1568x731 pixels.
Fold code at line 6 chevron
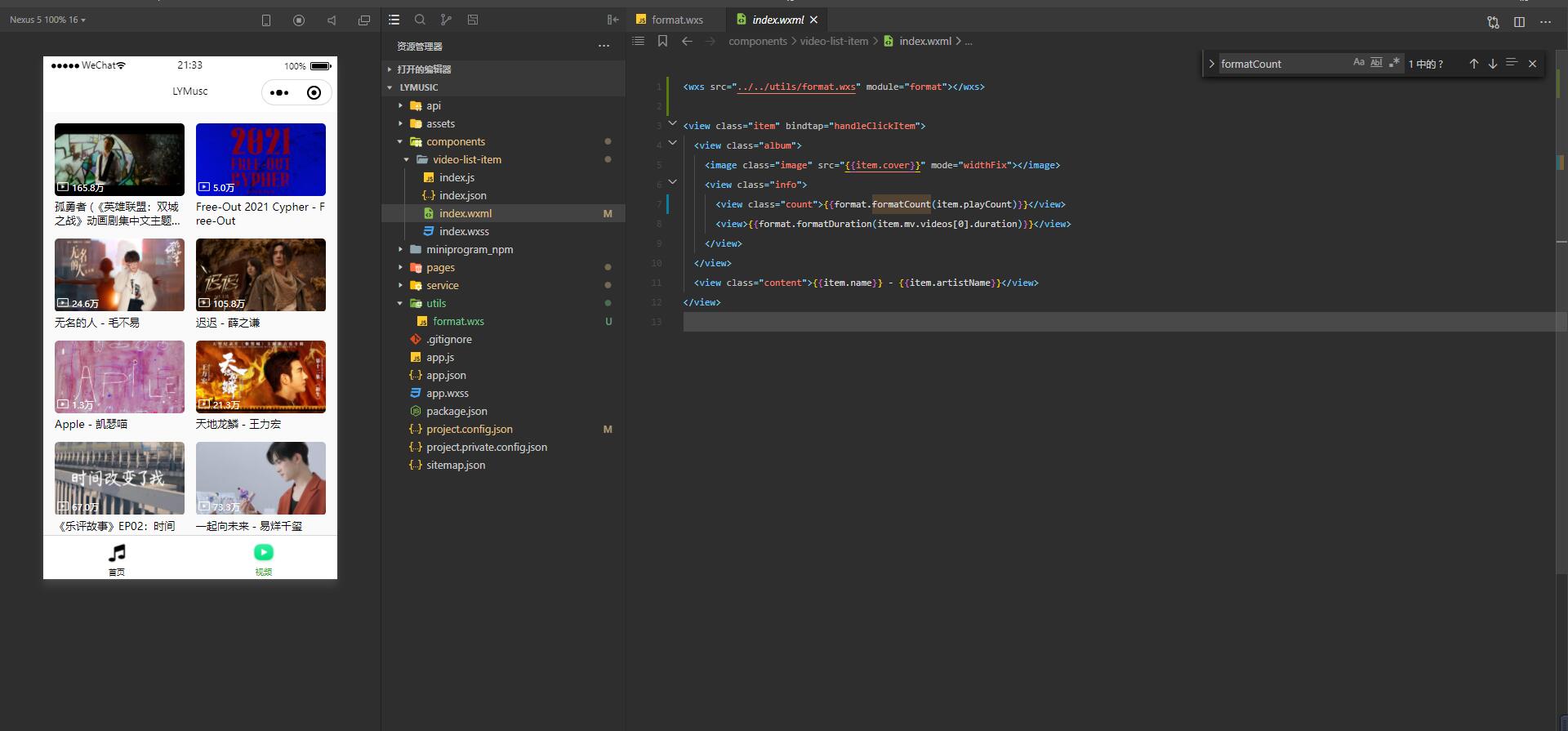672,183
